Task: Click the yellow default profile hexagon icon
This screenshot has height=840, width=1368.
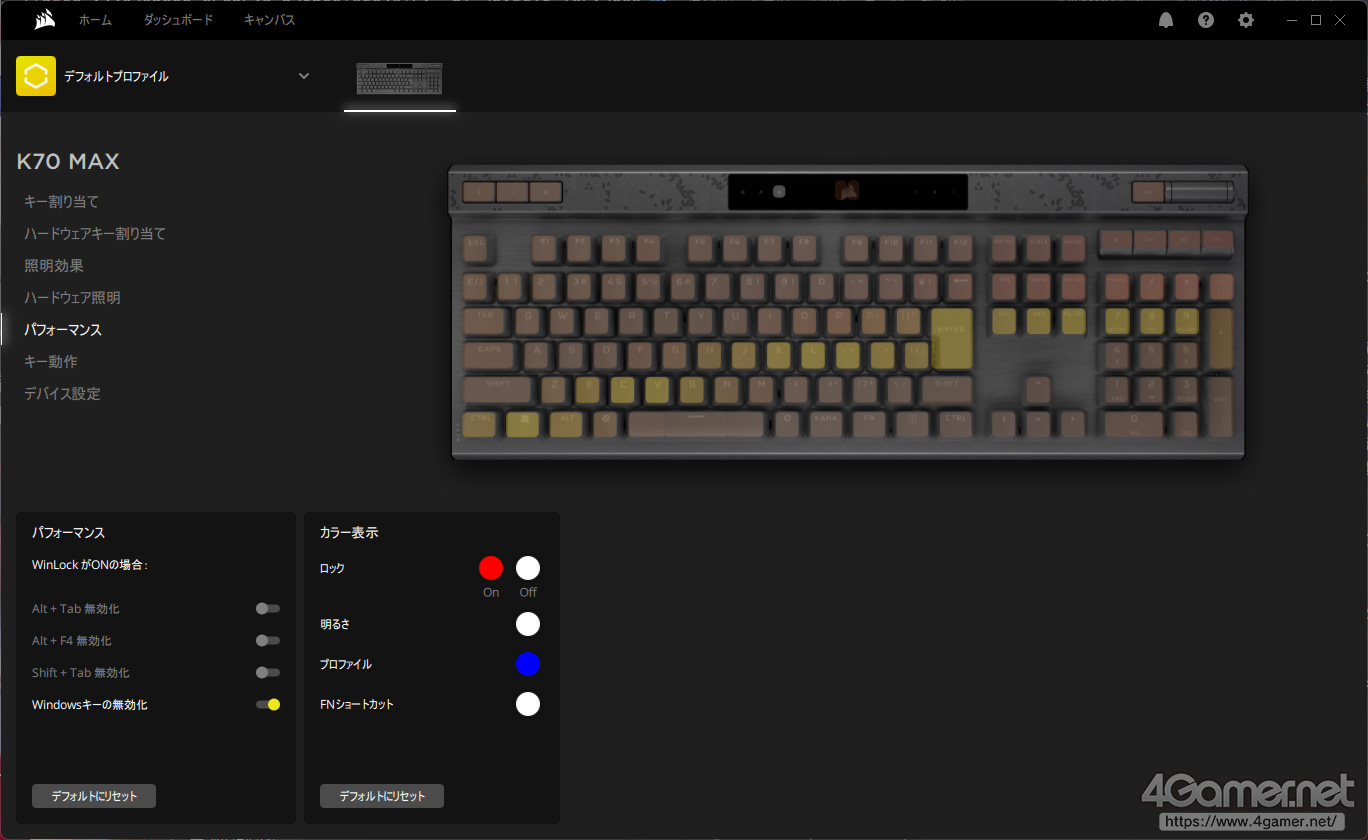Action: point(36,76)
